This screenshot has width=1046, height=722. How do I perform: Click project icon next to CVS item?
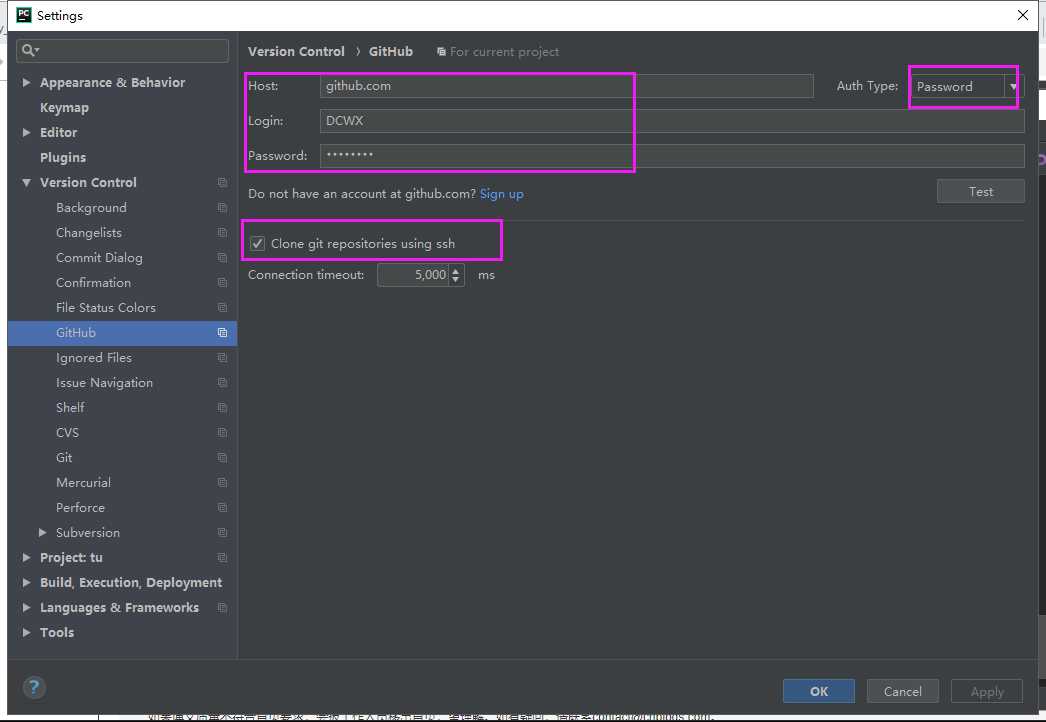tap(222, 433)
